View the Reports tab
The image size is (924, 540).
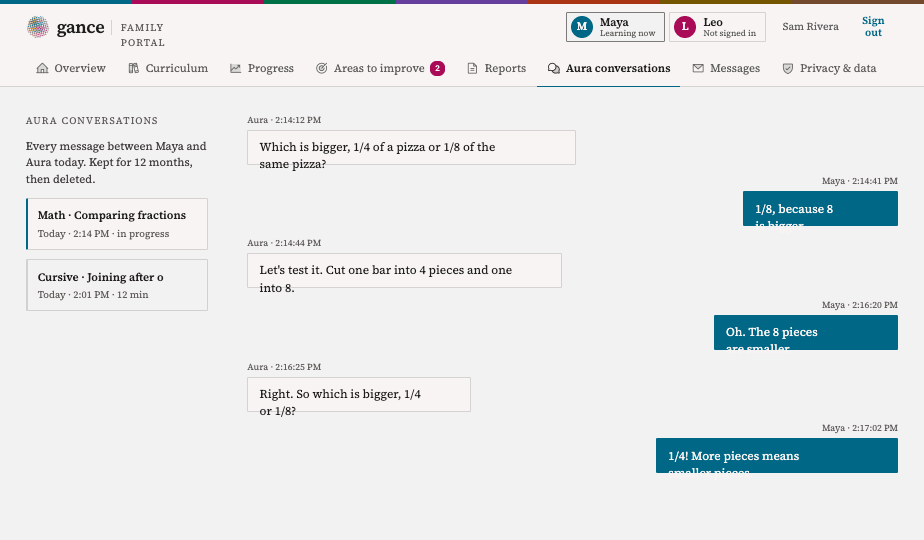[496, 68]
